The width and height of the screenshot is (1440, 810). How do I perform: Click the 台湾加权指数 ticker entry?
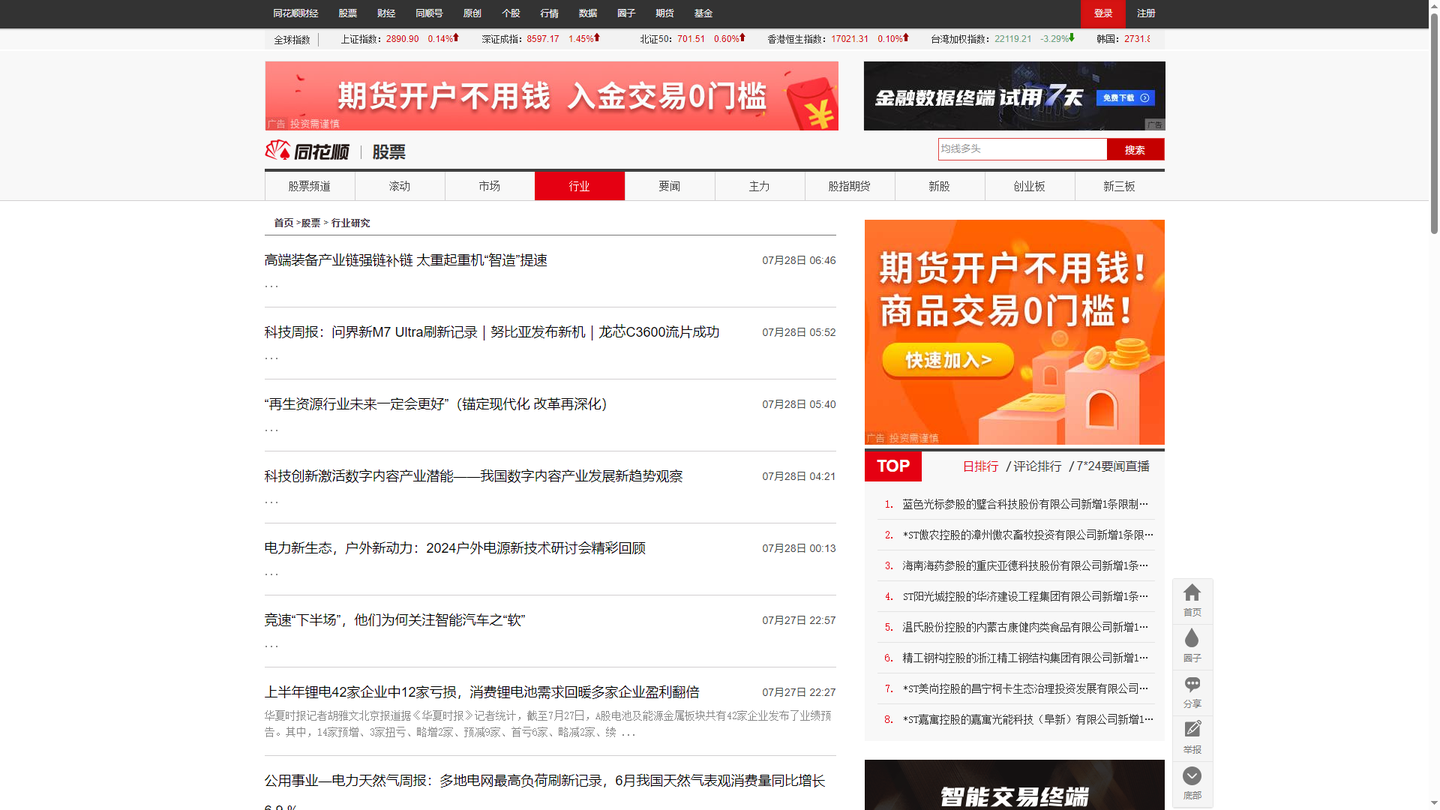point(1003,39)
